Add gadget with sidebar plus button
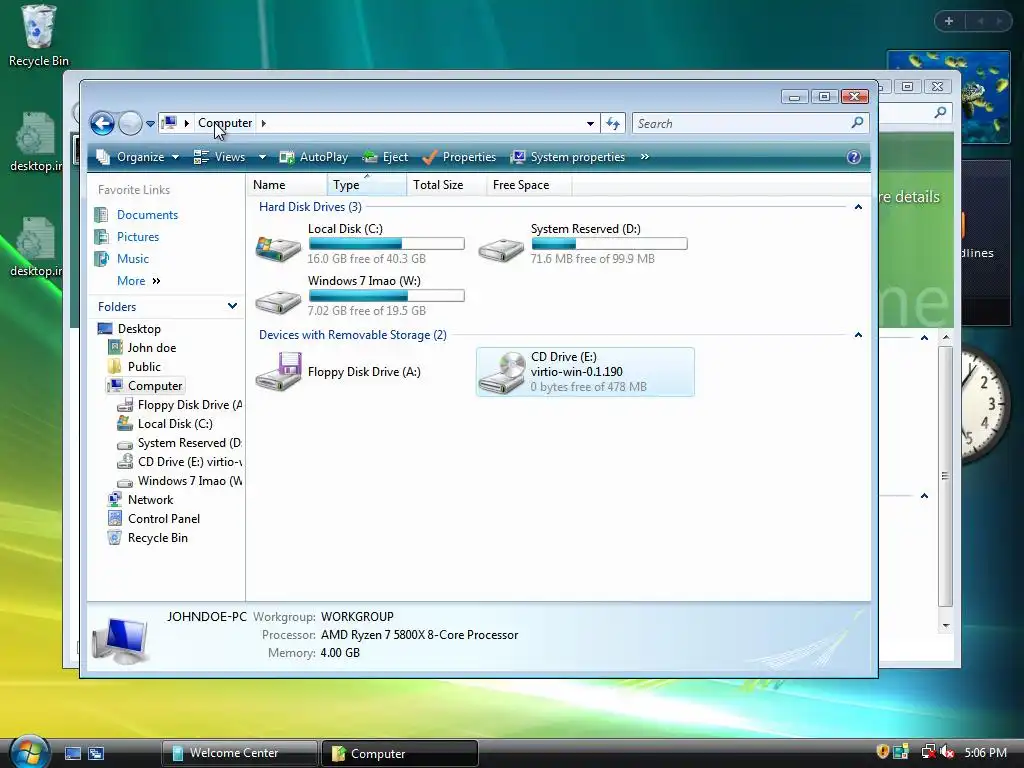The image size is (1024, 768). click(949, 21)
